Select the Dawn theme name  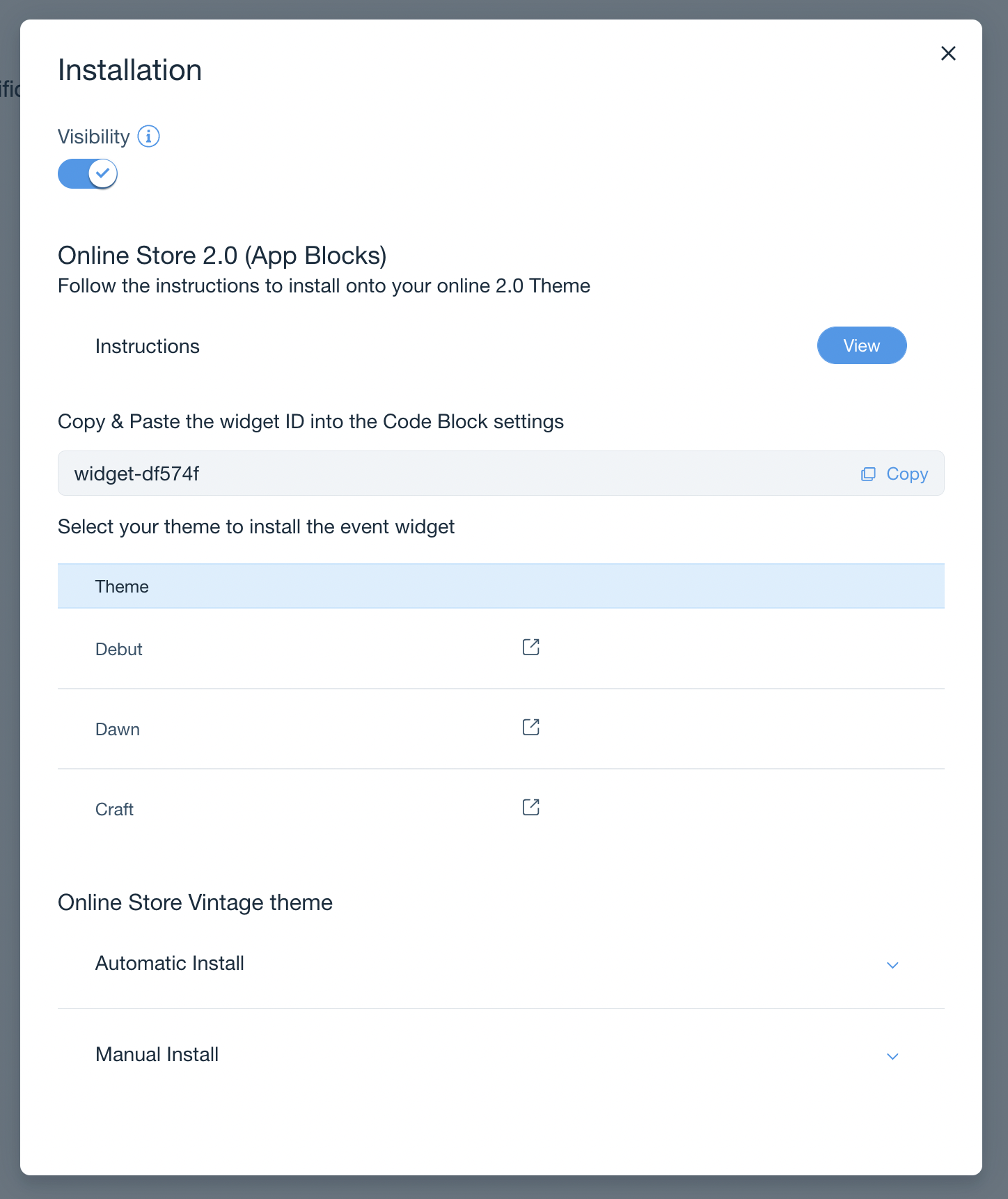118,730
